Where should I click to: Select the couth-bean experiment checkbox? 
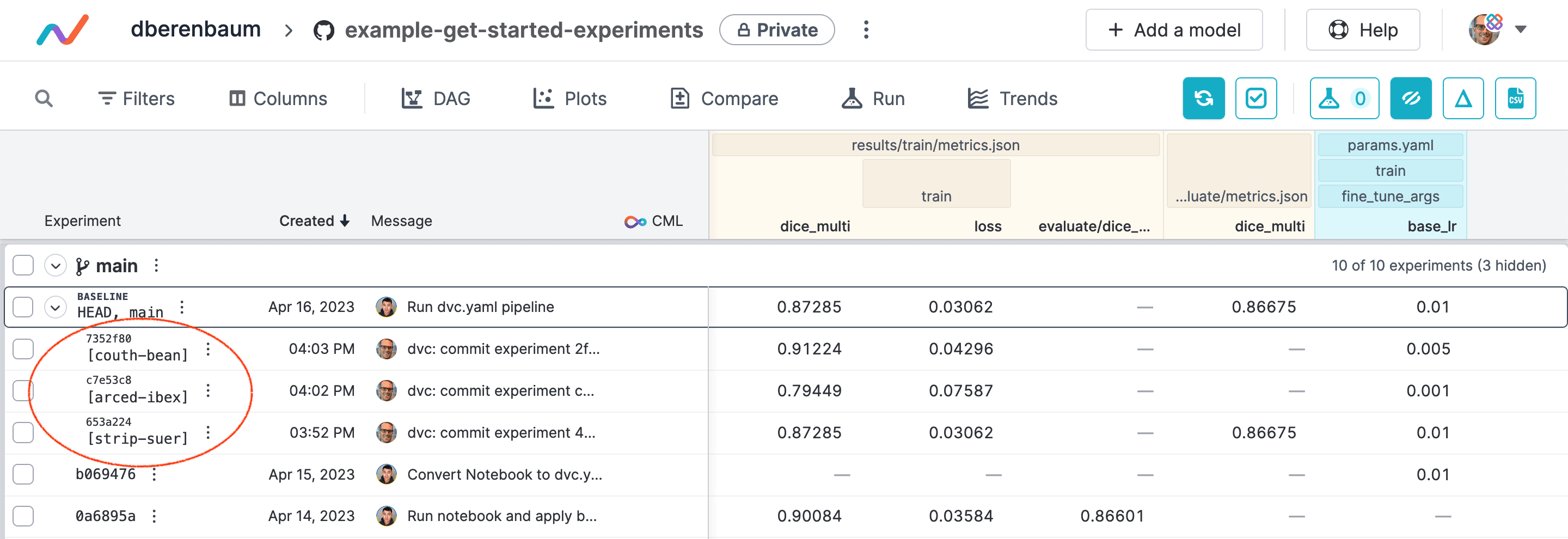click(23, 349)
